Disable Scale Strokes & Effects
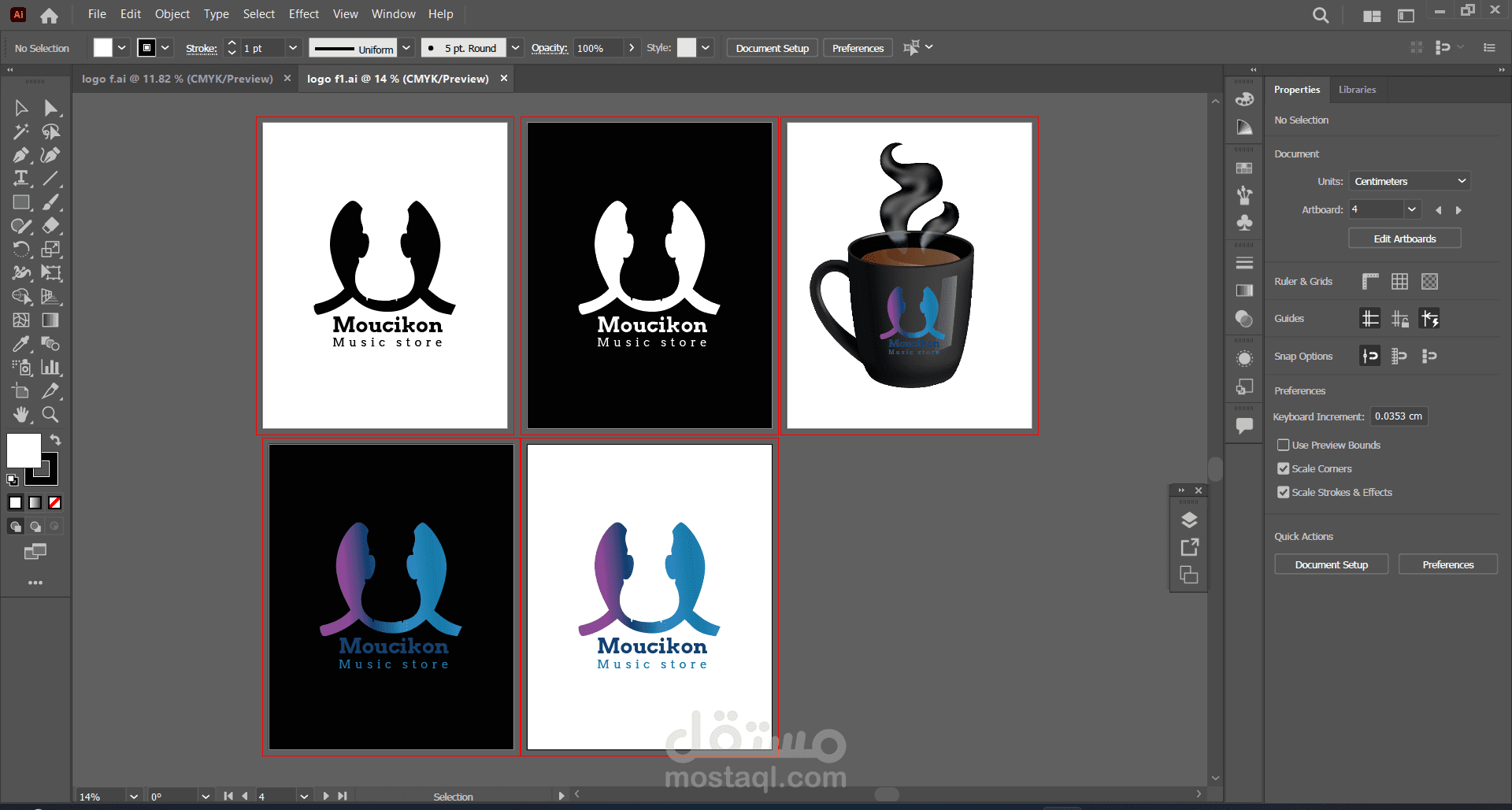The image size is (1512, 810). [x=1284, y=493]
